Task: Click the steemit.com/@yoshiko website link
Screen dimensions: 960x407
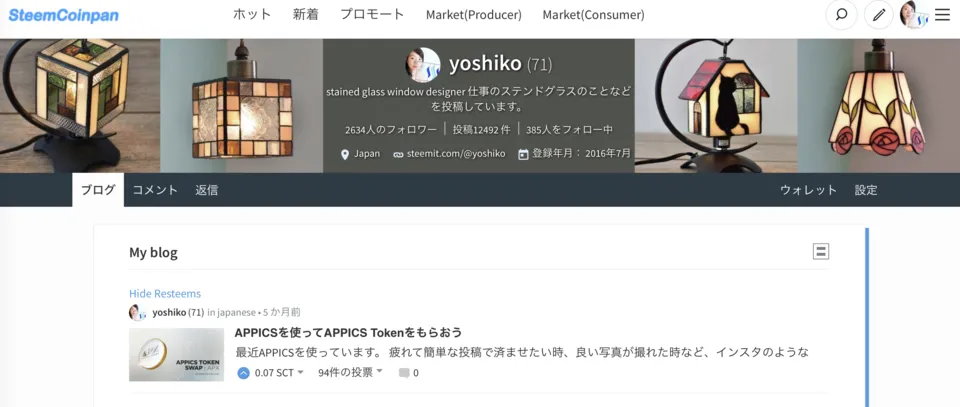Action: tap(449, 154)
